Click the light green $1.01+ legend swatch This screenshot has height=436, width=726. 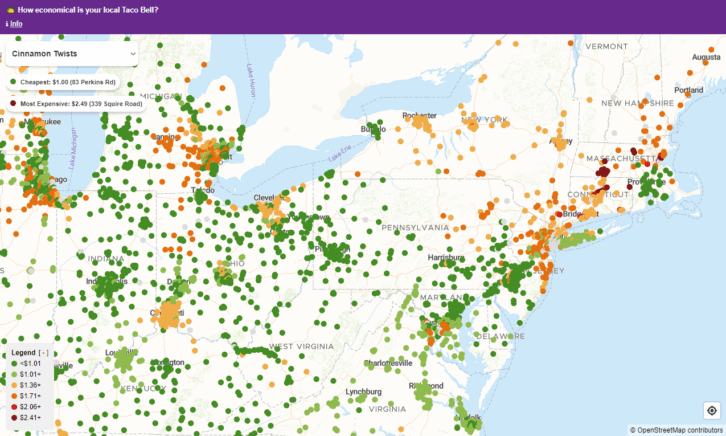tap(14, 374)
